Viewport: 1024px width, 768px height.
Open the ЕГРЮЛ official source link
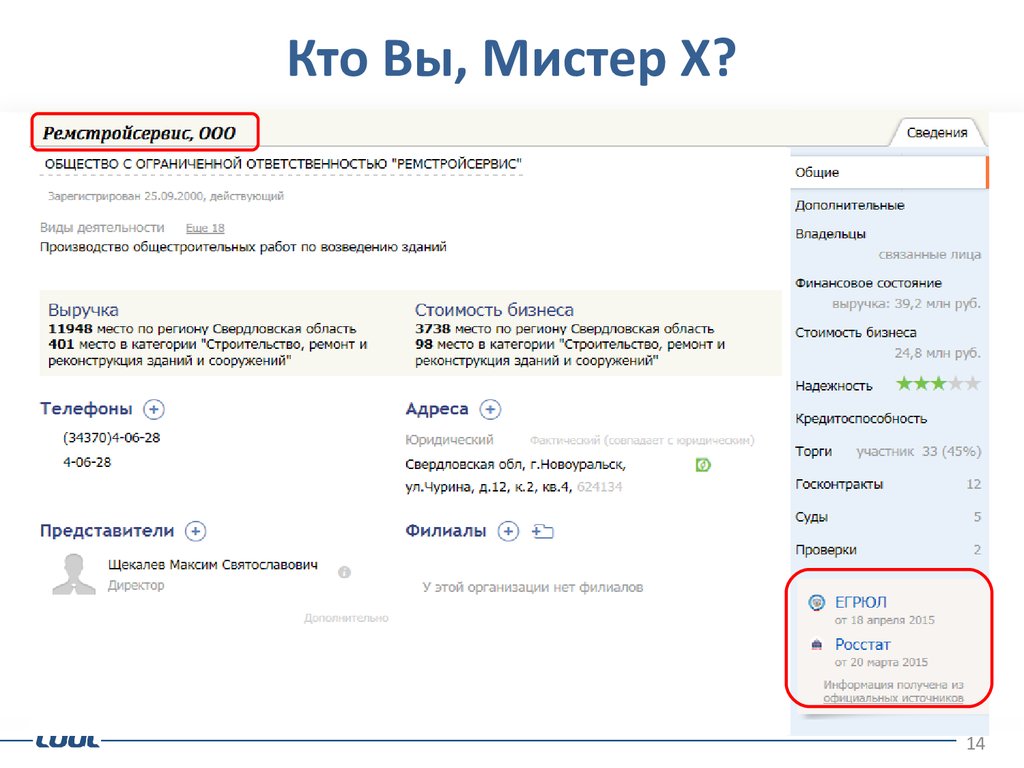click(860, 602)
